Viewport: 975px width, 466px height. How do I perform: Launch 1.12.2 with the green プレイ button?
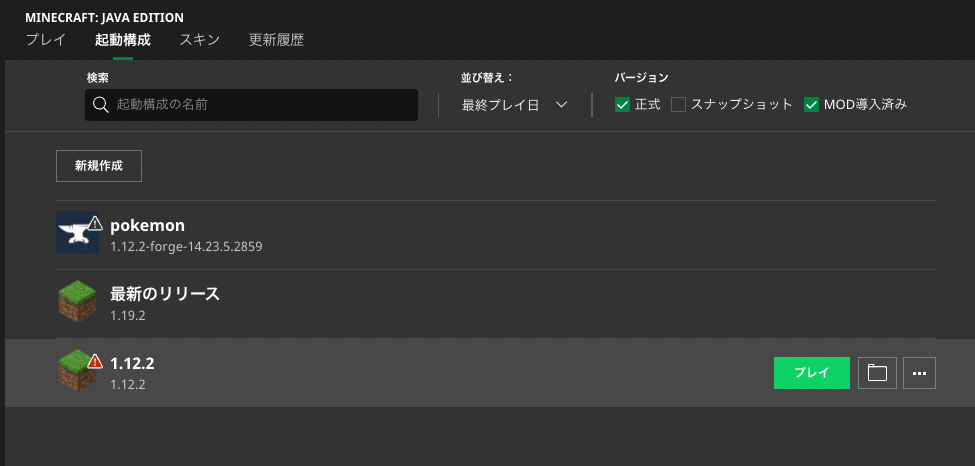click(811, 373)
